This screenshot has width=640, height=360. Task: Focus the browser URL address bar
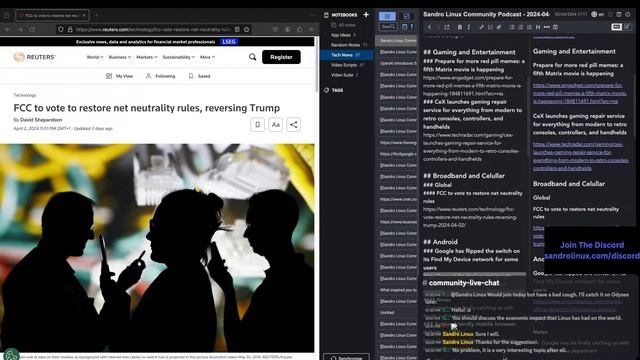click(153, 29)
